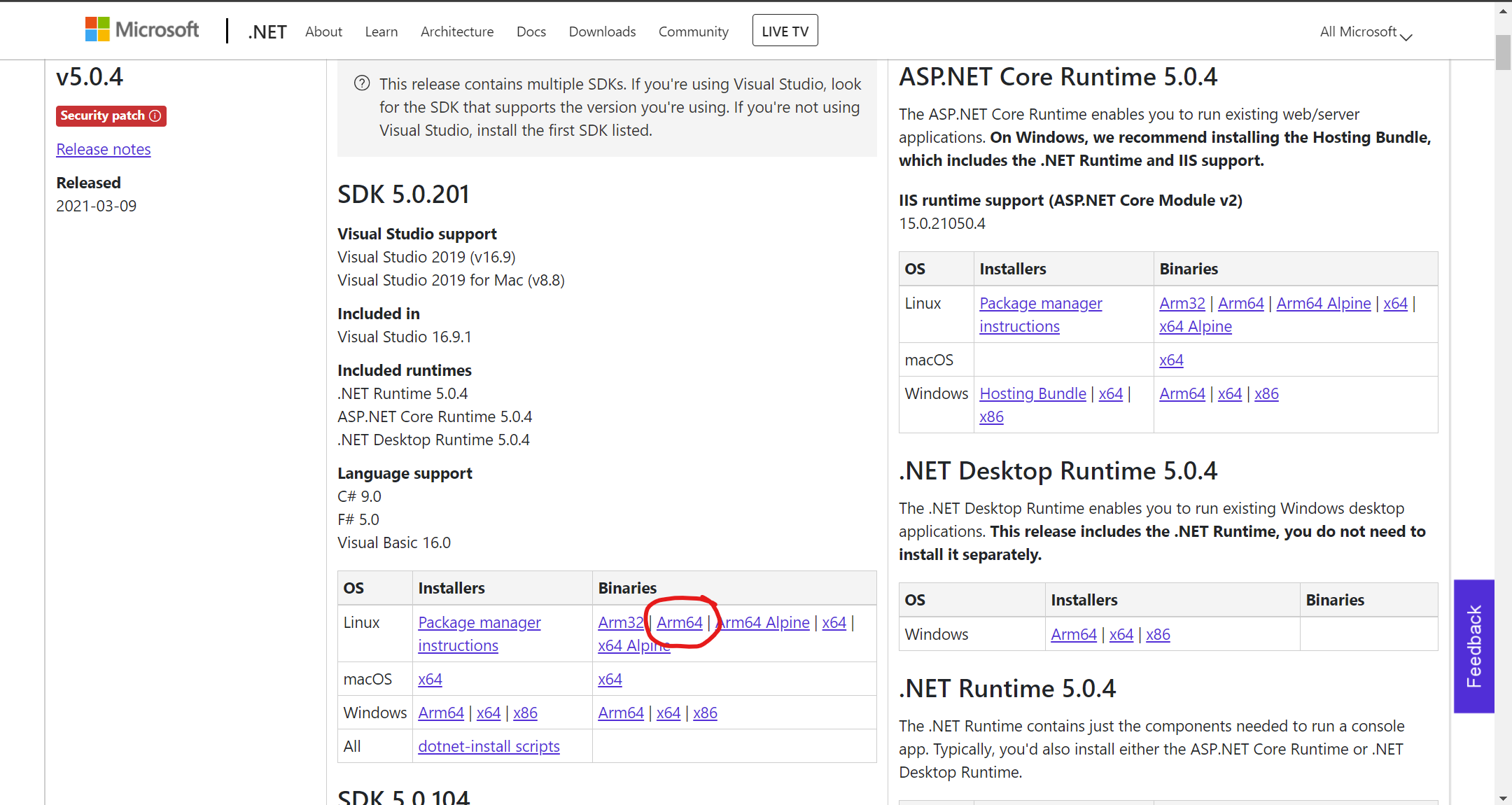Download ASP.NET Core Runtime Linux x64 Alpine binary
The height and width of the screenshot is (805, 1512).
1196,326
